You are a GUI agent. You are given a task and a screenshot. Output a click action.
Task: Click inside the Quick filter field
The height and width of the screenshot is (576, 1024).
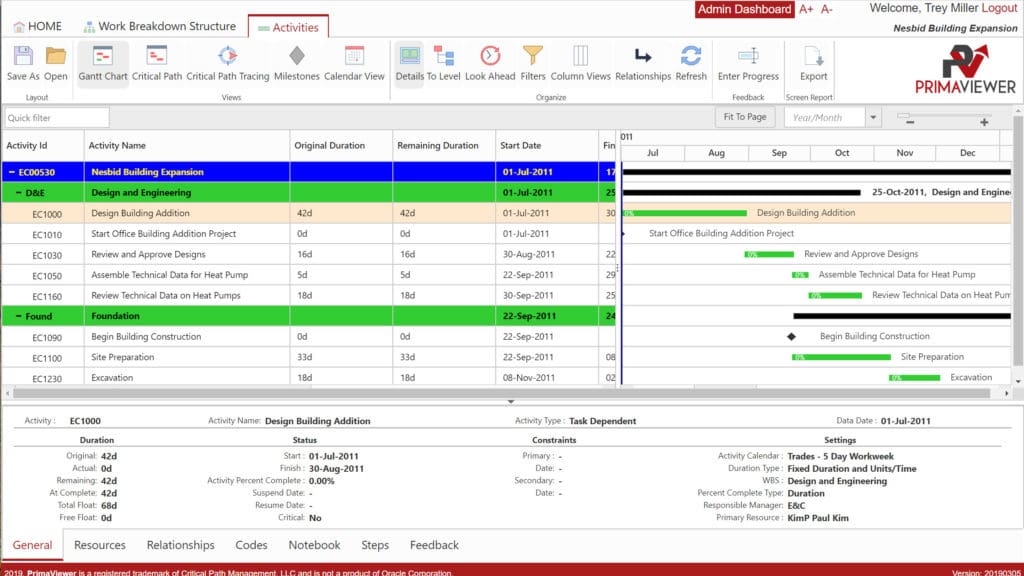coord(55,117)
